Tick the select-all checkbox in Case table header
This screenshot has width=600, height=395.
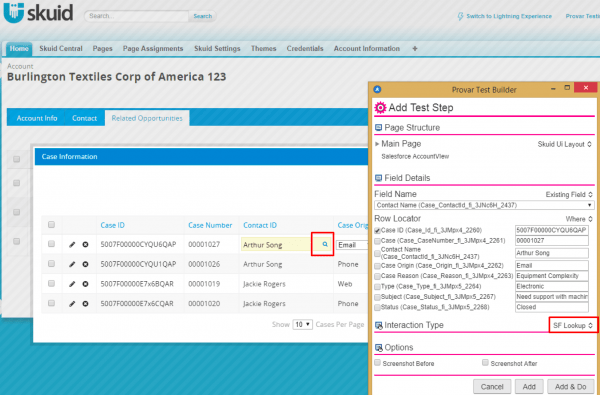pos(51,225)
